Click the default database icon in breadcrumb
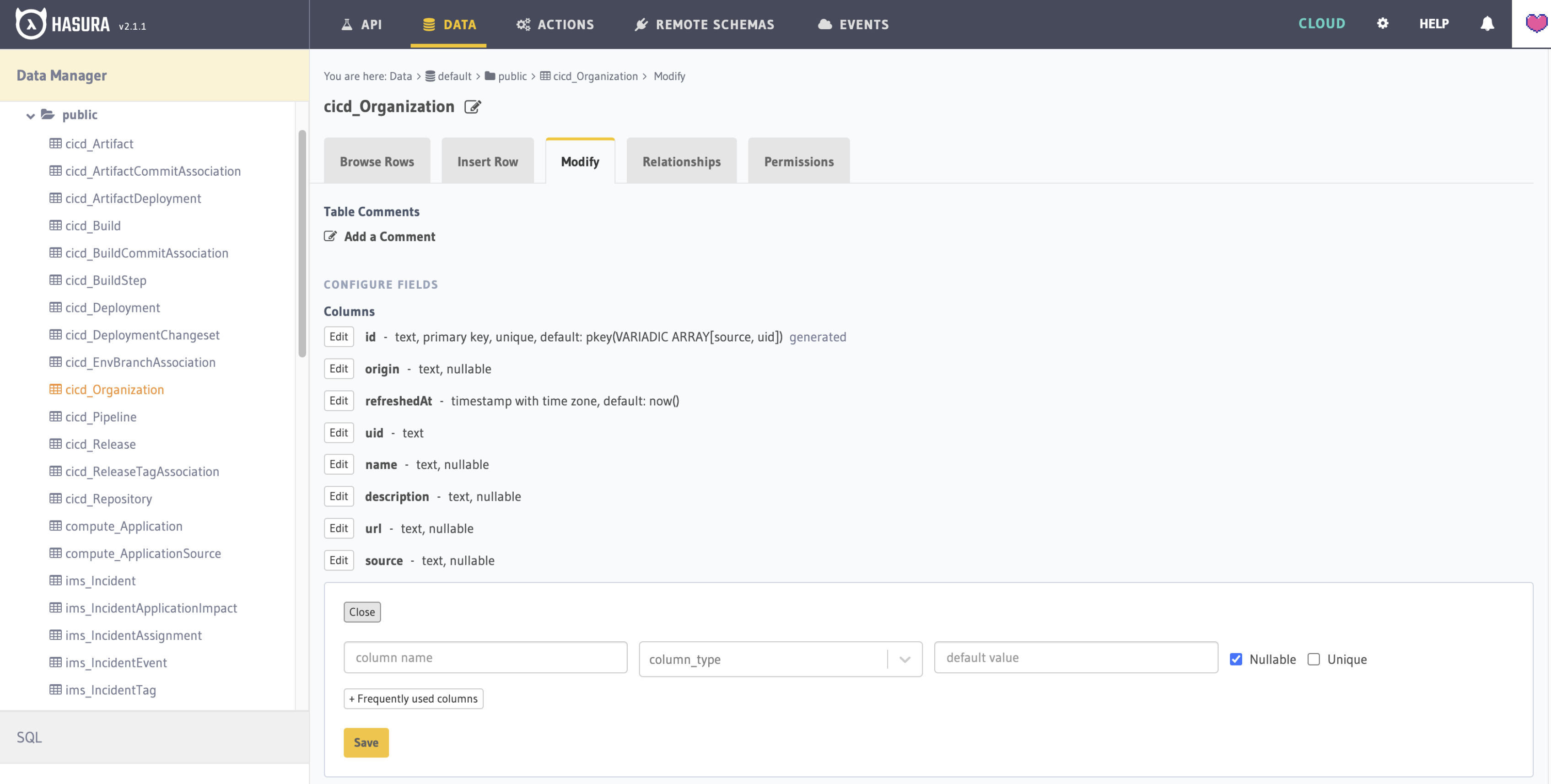 coord(430,76)
